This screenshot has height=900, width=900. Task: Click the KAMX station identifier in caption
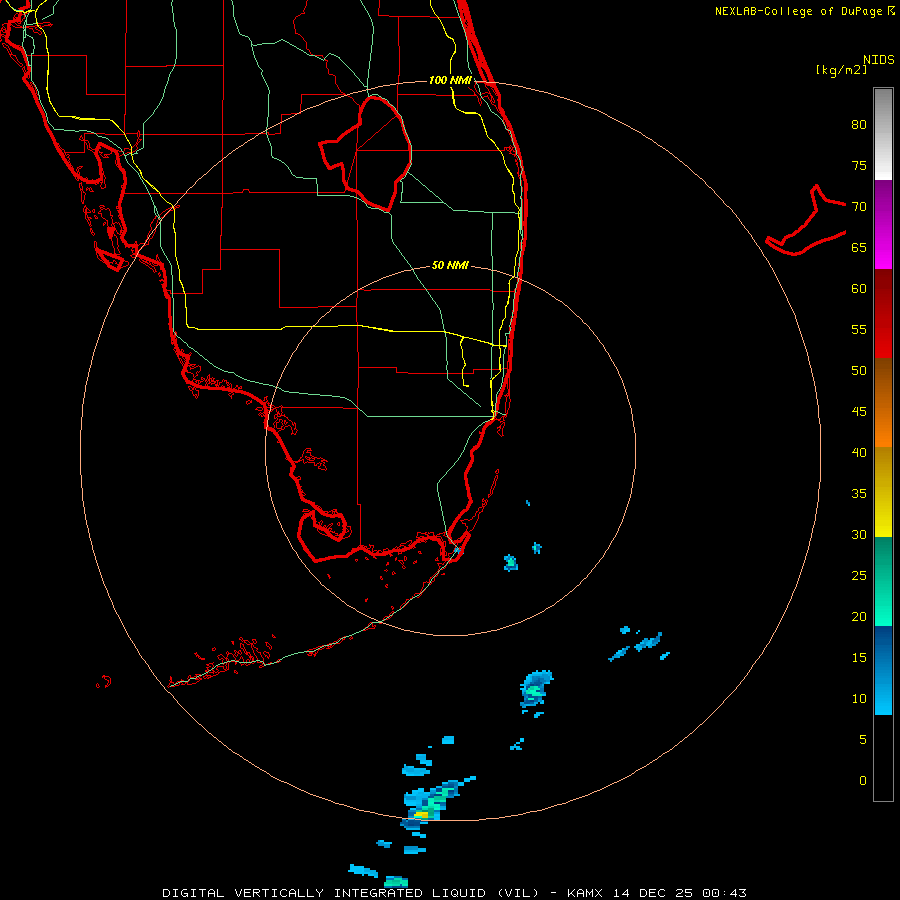coord(585,893)
